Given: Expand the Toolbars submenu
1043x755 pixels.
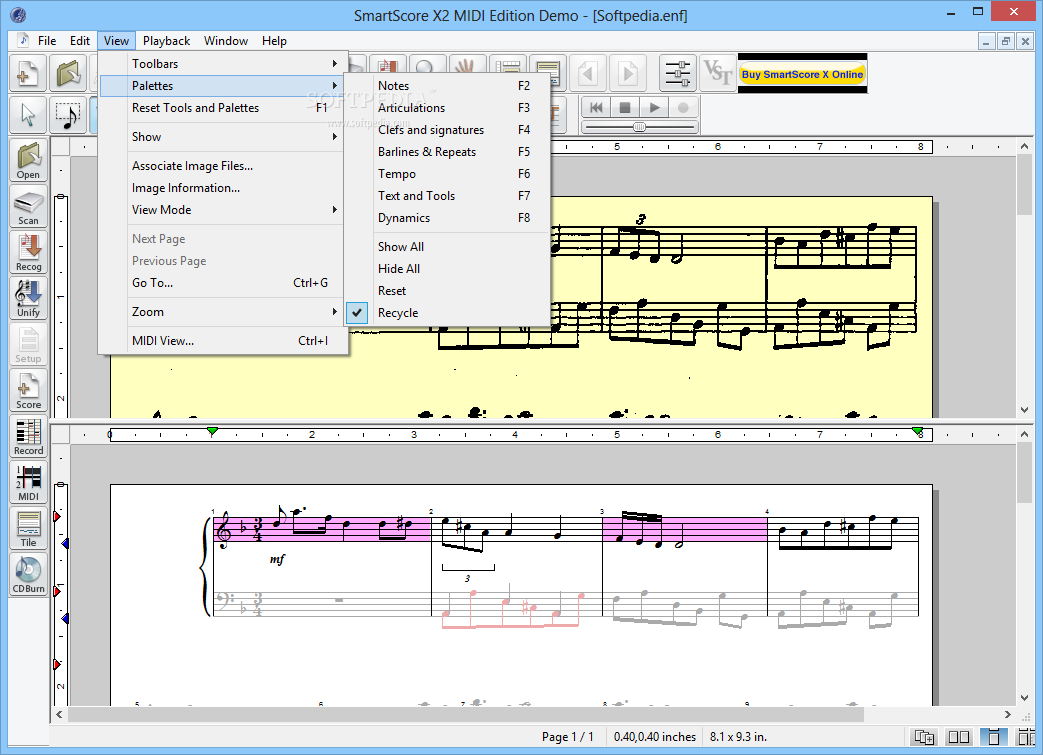Looking at the screenshot, I should (223, 64).
